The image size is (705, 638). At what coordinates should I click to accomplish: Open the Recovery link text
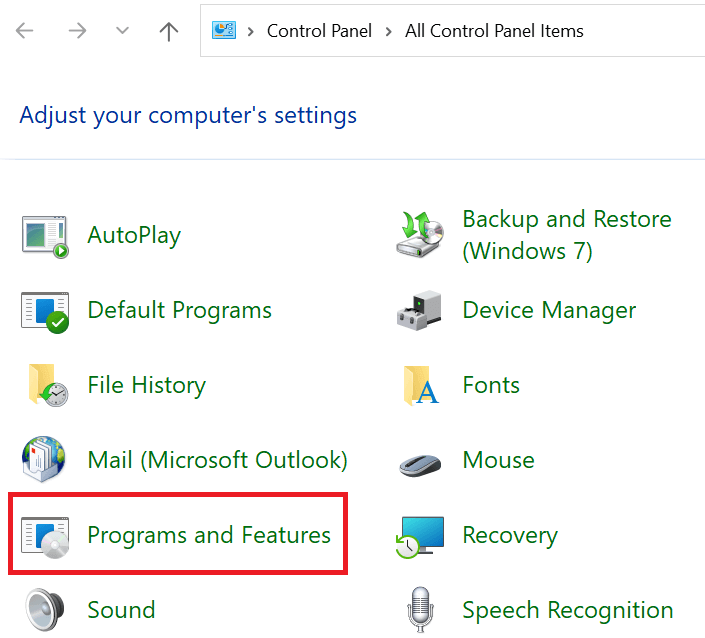pyautogui.click(x=510, y=536)
